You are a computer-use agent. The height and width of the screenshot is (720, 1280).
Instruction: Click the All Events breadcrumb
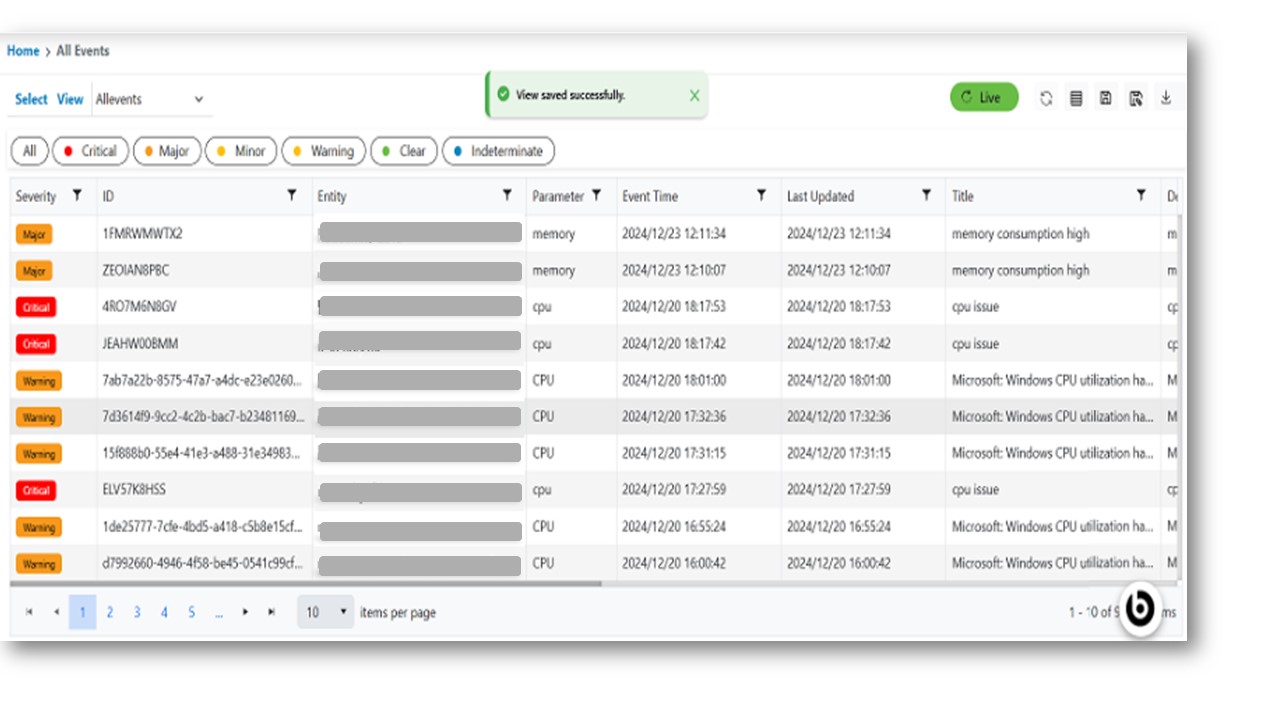83,51
